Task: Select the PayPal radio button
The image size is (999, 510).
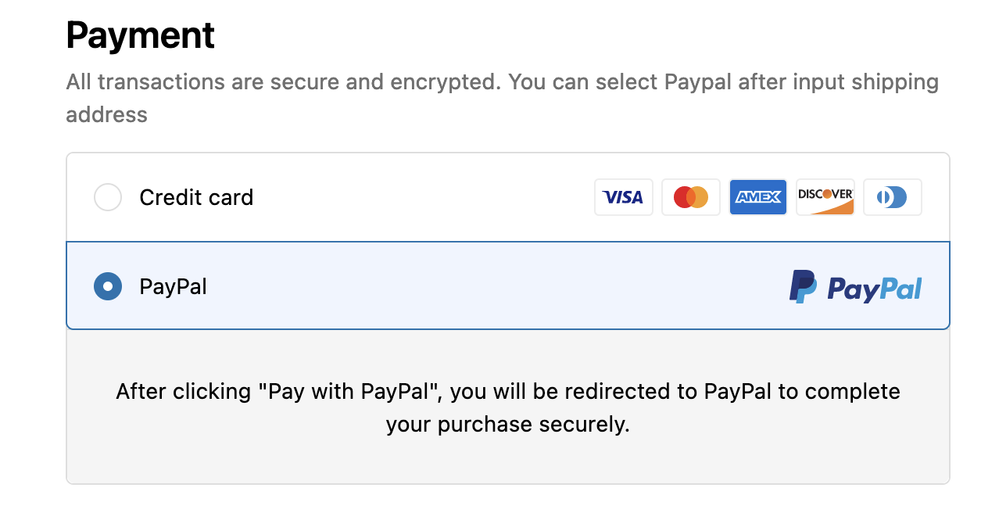Action: pos(108,287)
